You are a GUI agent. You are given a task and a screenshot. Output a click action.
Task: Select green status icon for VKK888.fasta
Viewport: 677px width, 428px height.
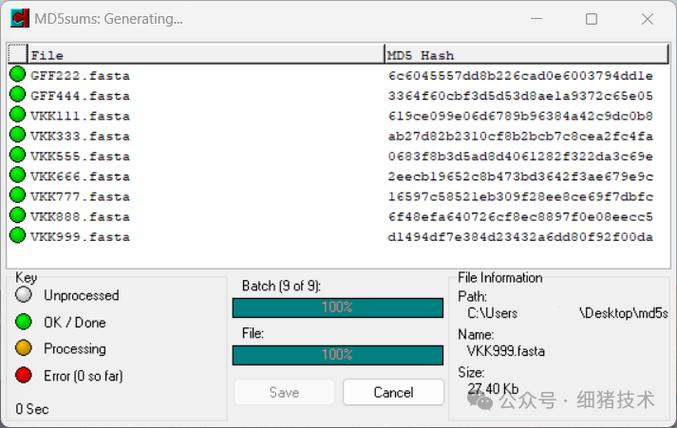[18, 215]
